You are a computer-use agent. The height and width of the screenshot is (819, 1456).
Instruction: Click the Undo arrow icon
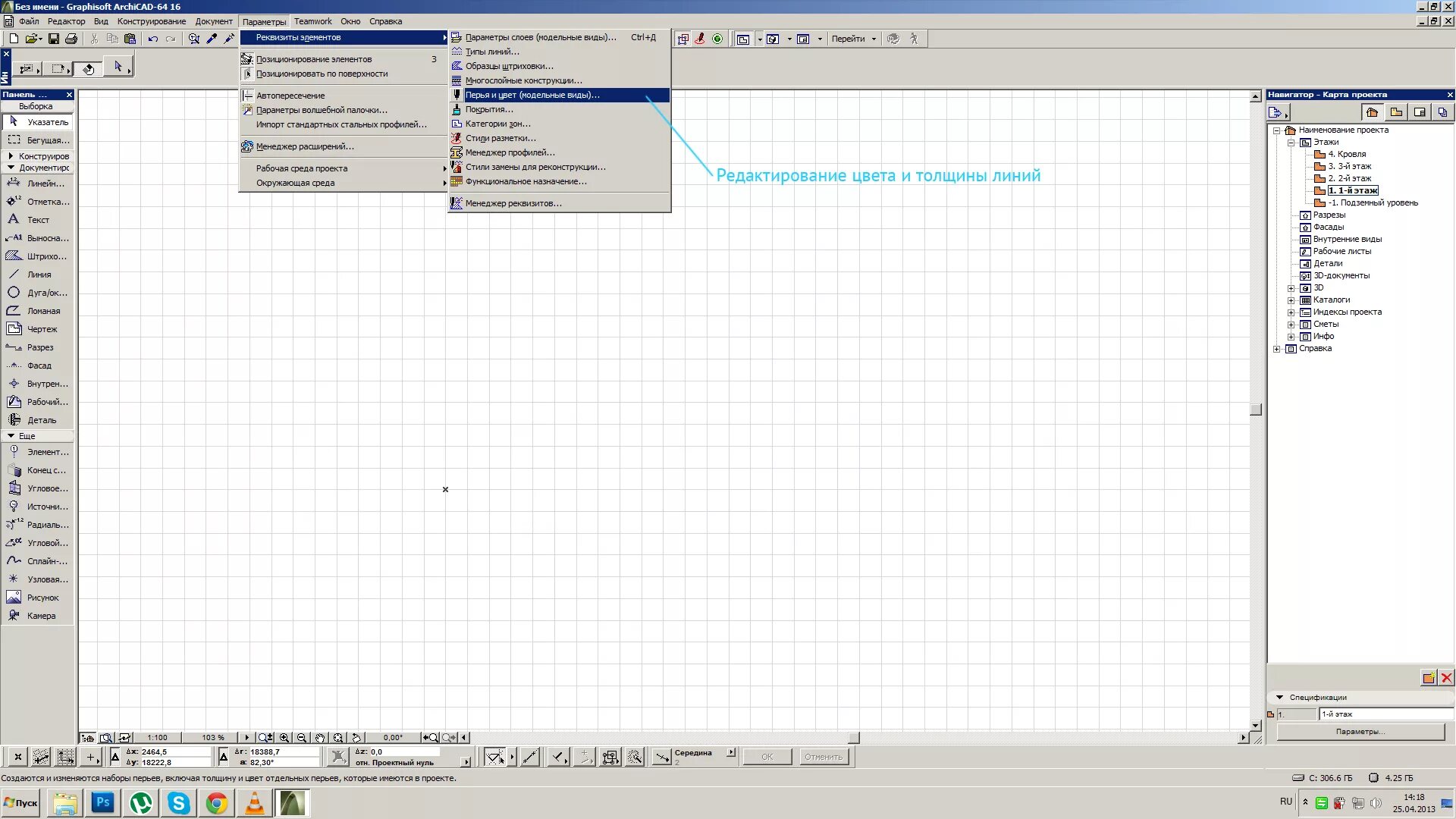pos(153,39)
